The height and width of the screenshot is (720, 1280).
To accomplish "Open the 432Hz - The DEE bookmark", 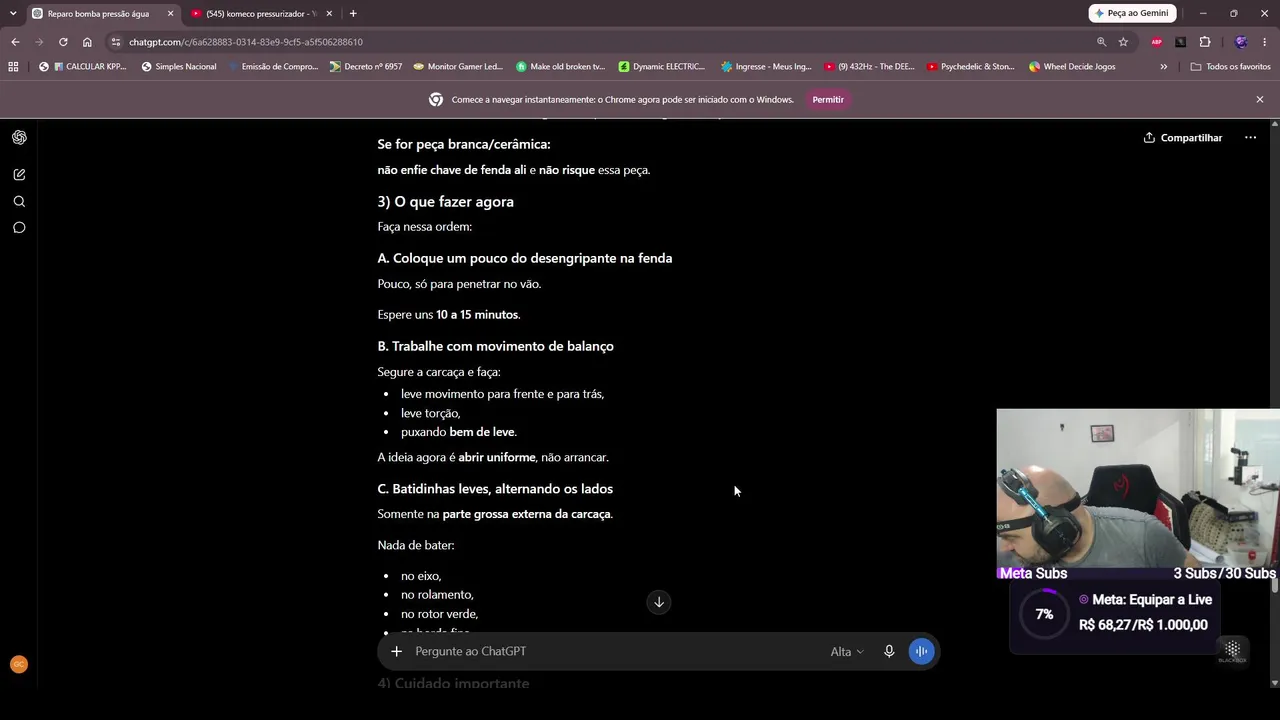I will tap(869, 67).
